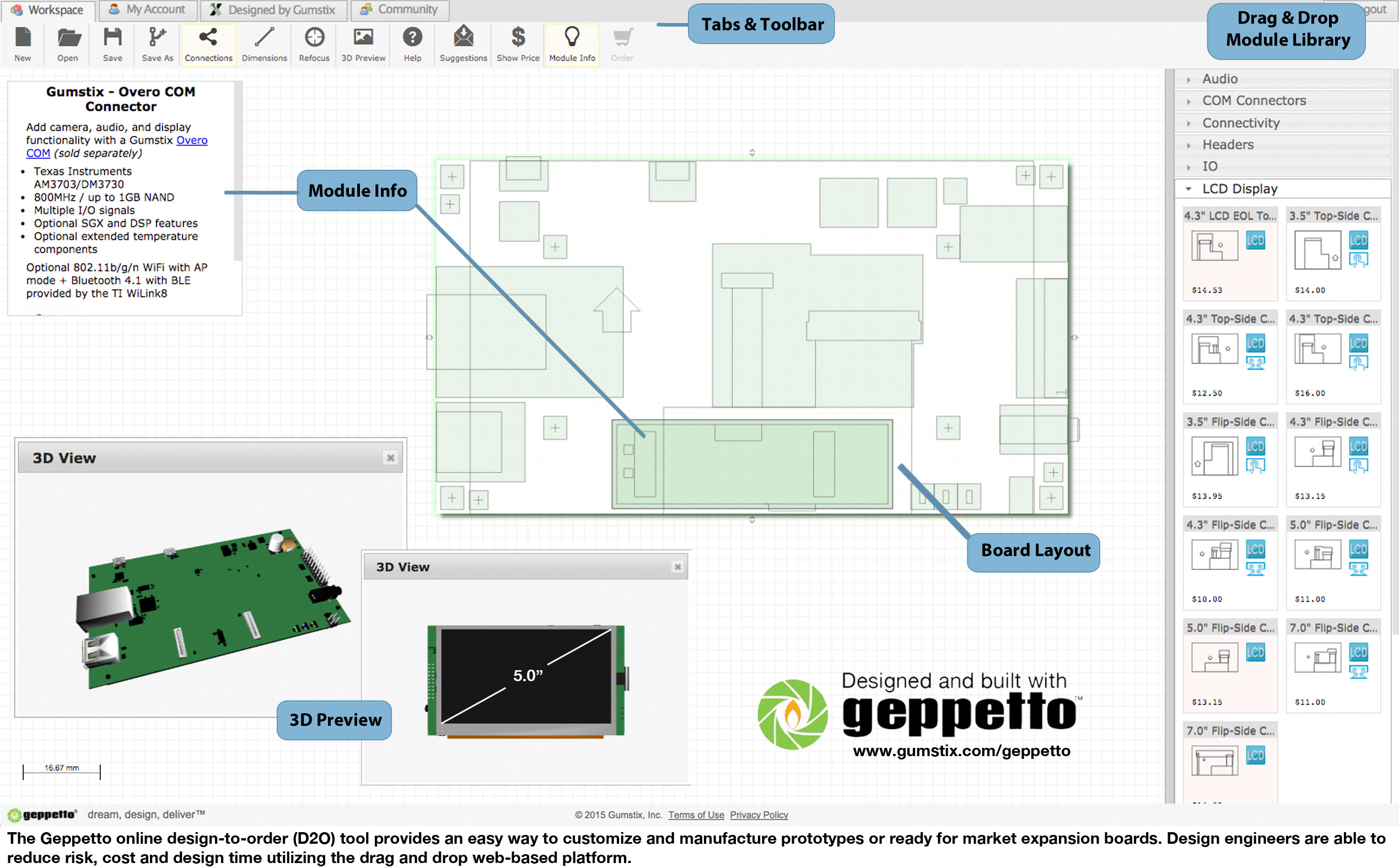The image size is (1399, 868).
Task: Select the 4.3" Top-Side module at $12.50
Action: tap(1230, 357)
